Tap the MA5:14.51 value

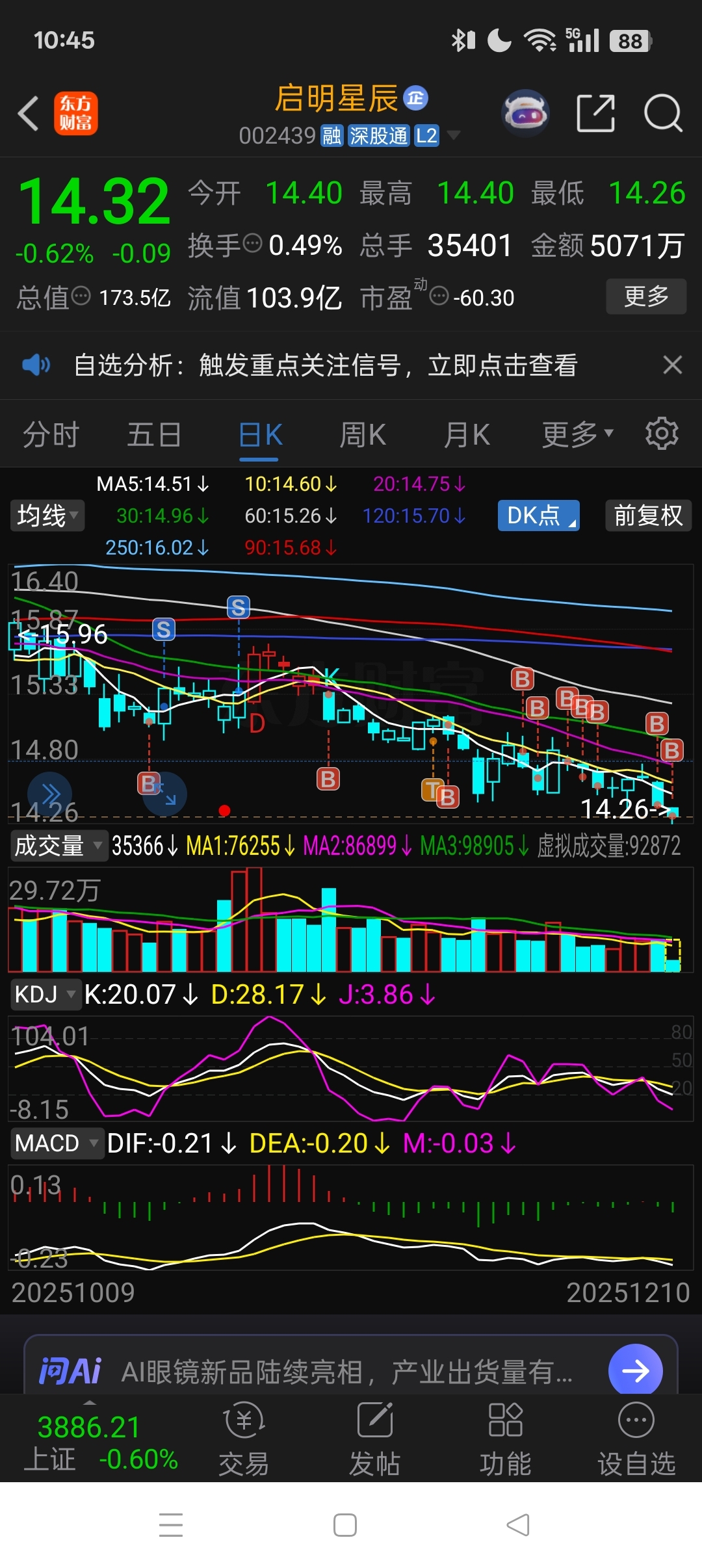coord(153,484)
